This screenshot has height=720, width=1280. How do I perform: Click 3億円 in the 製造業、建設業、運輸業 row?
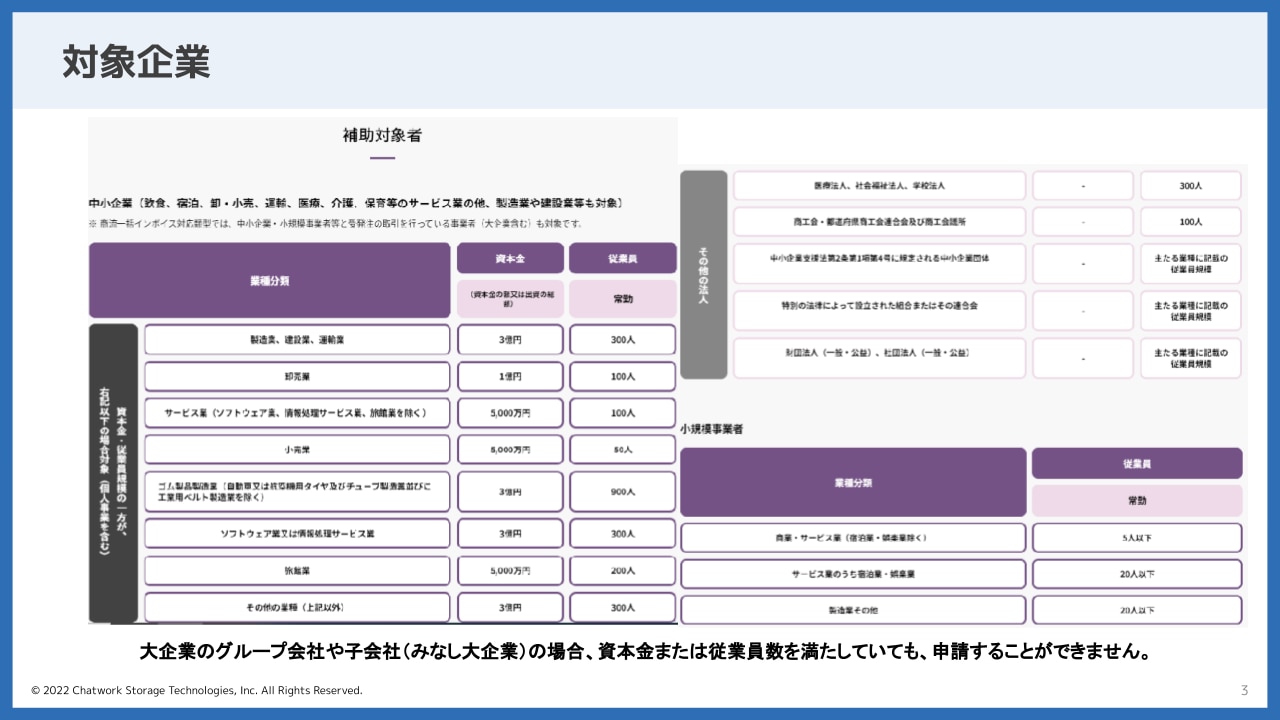tap(511, 340)
